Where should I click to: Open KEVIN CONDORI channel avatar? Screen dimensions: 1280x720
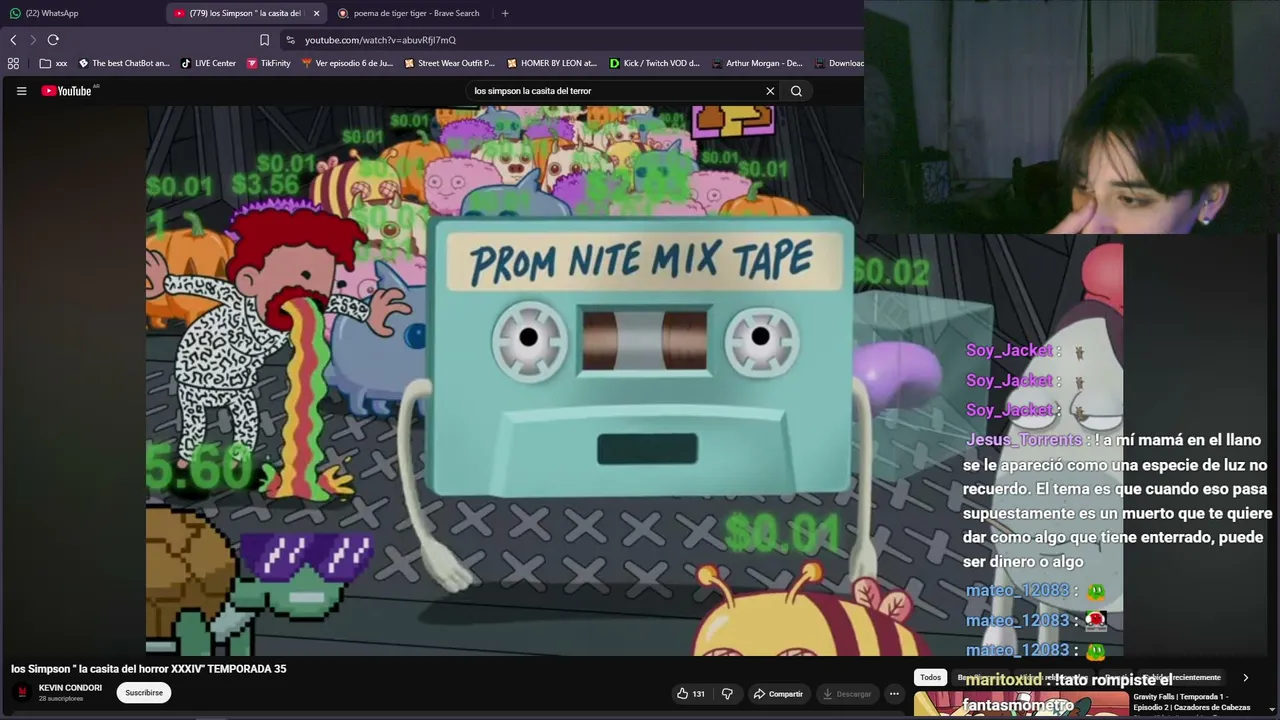(22, 692)
